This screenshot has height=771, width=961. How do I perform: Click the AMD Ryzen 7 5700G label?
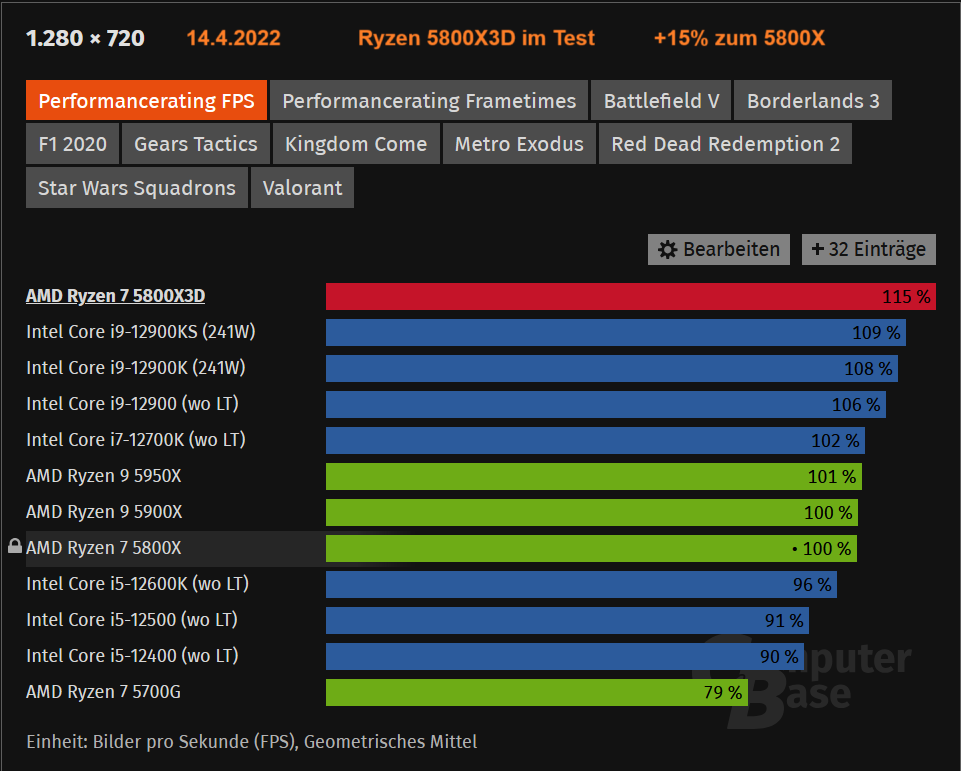coord(103,692)
